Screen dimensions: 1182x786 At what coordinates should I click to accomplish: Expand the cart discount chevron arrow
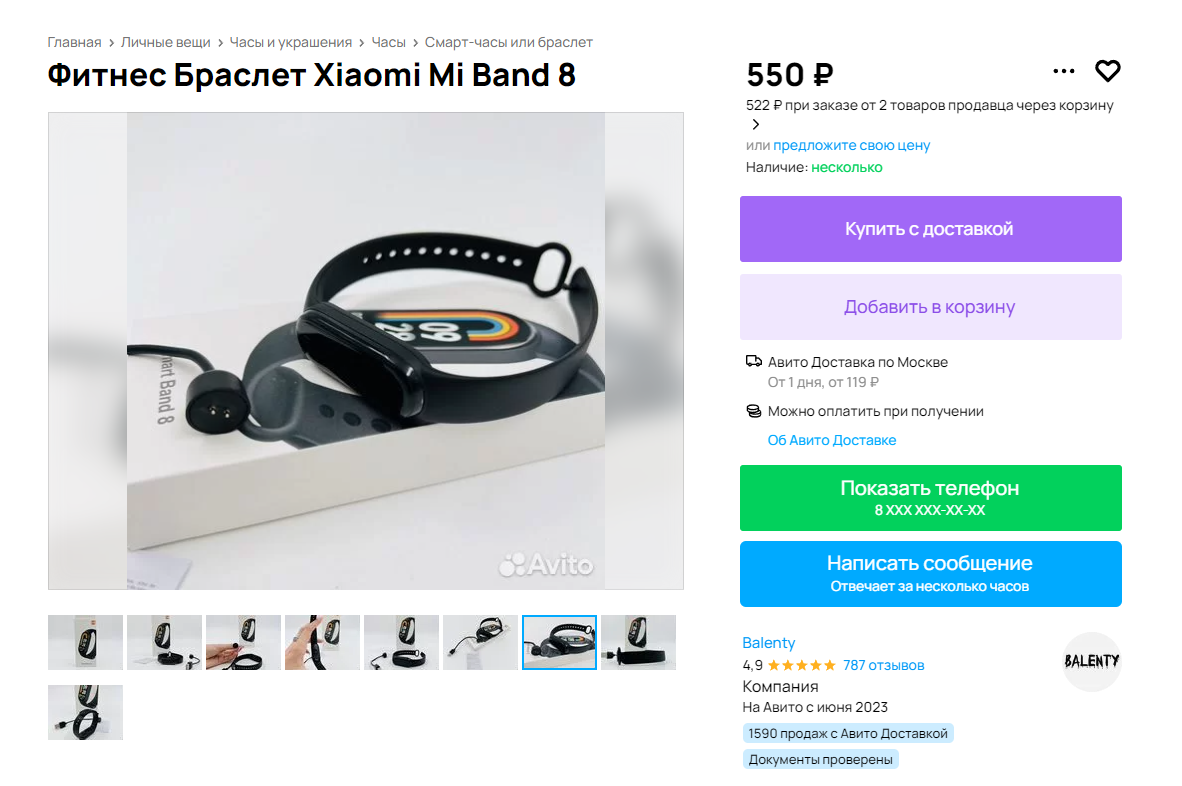pos(755,124)
